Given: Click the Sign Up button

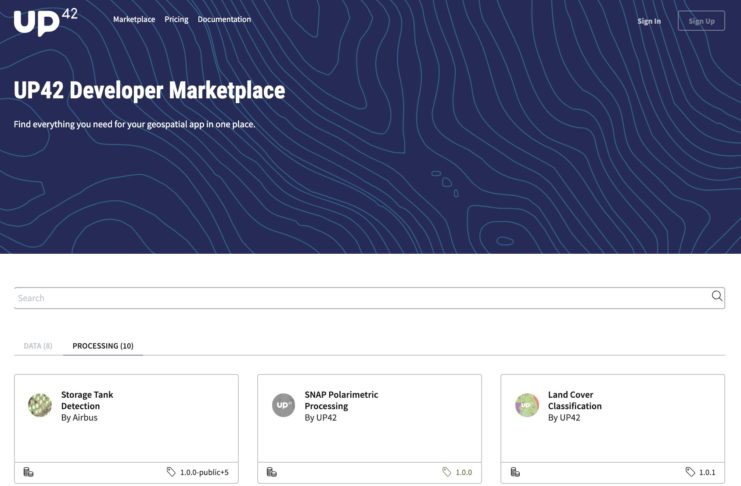Looking at the screenshot, I should [701, 21].
